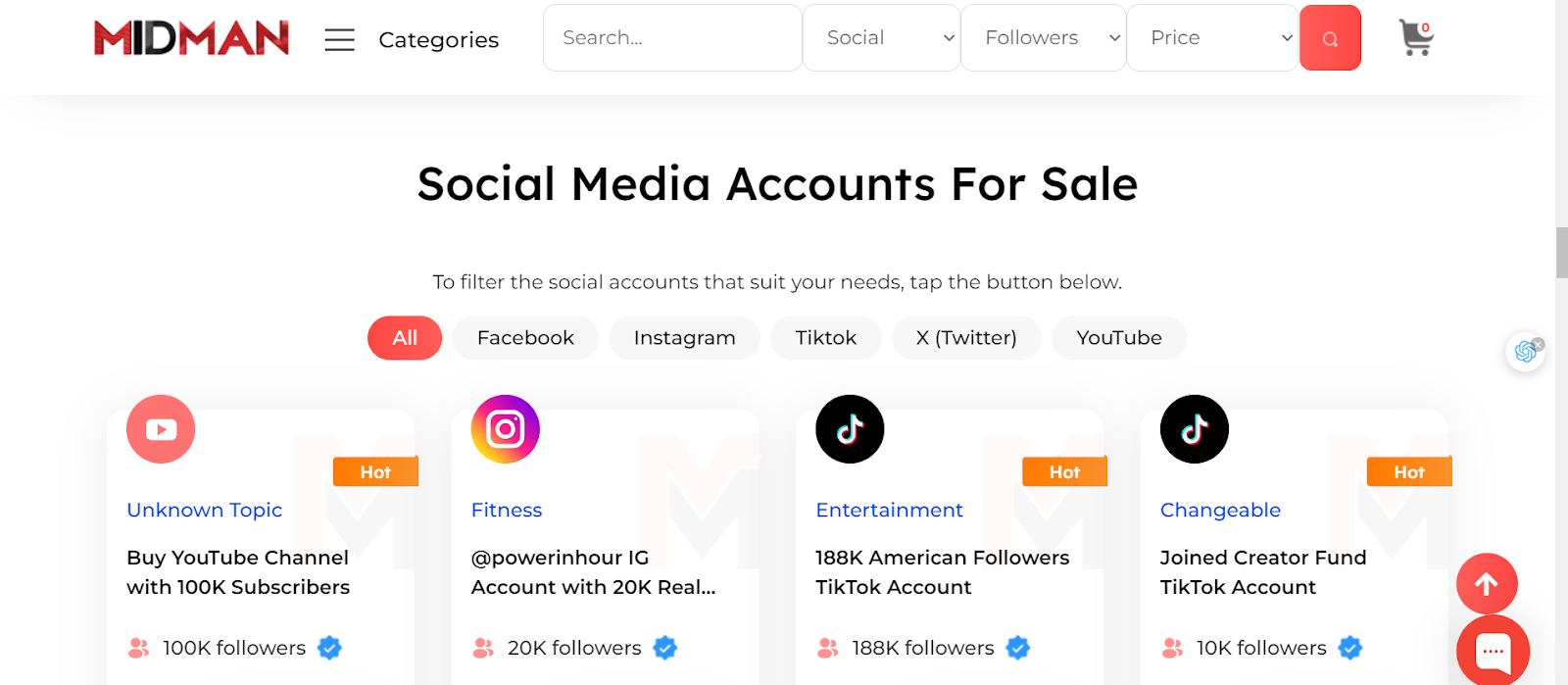
Task: Click the Instagram icon on Fitness card
Action: point(506,429)
